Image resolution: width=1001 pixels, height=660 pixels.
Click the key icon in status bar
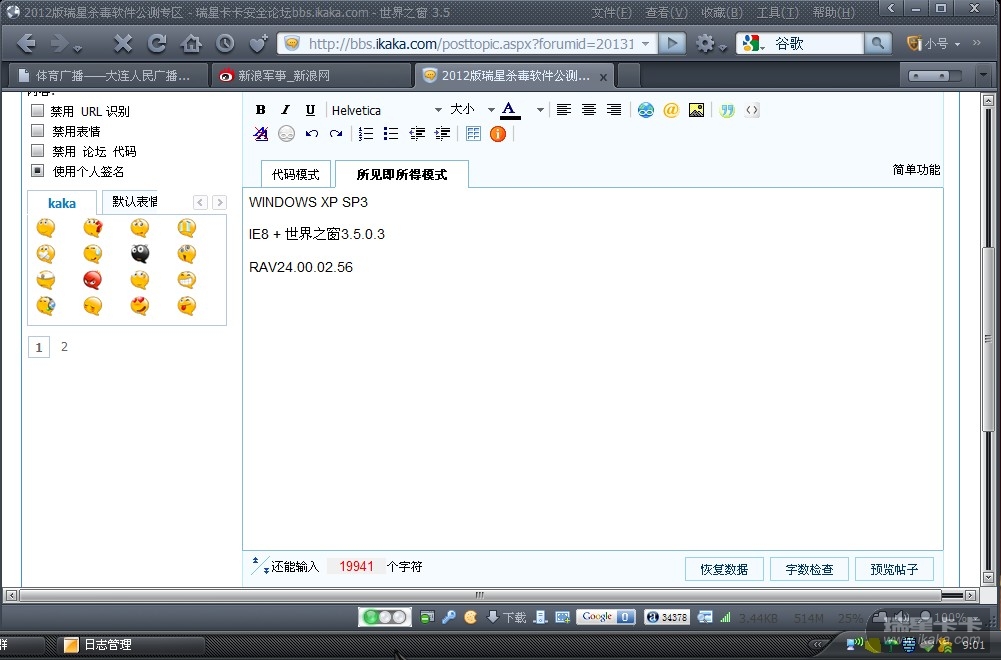point(449,617)
